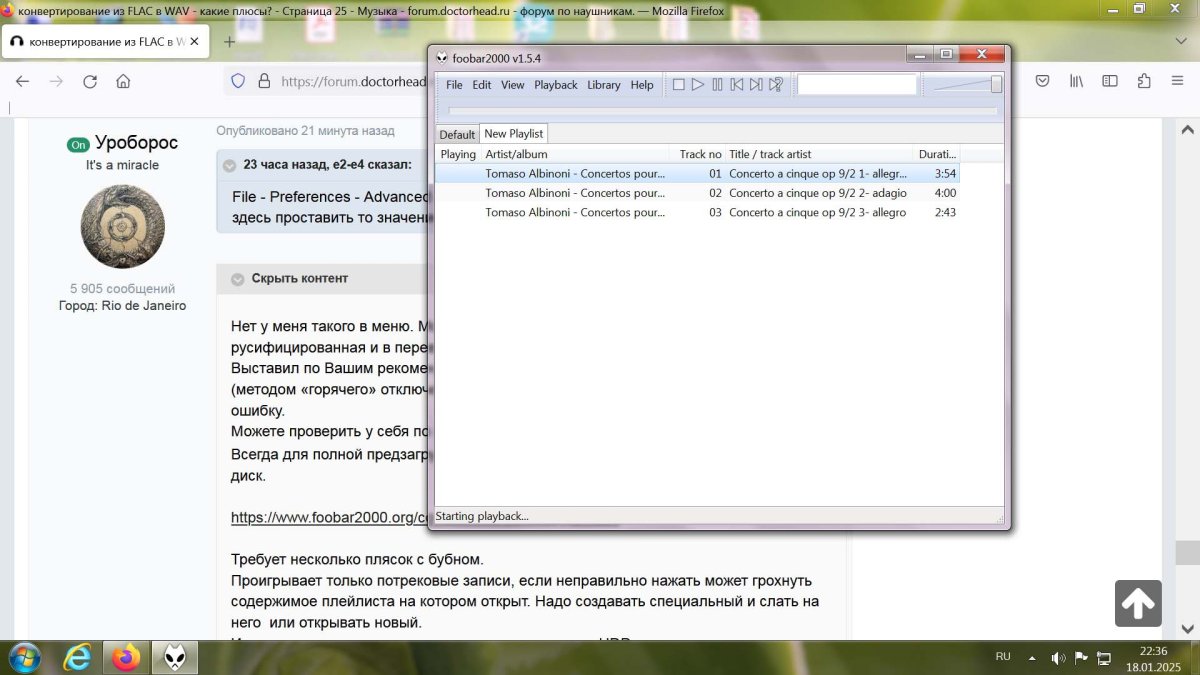Open Firefox home page

[x=123, y=81]
